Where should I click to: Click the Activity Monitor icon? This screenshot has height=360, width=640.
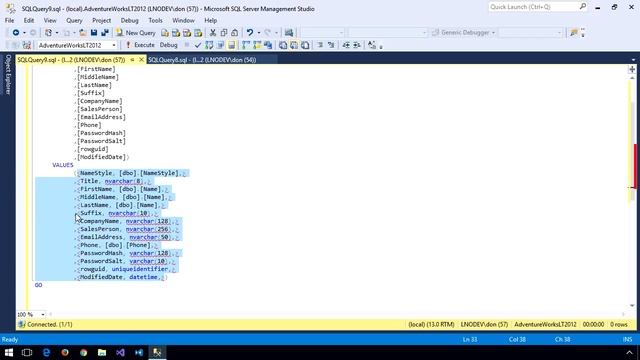289,33
